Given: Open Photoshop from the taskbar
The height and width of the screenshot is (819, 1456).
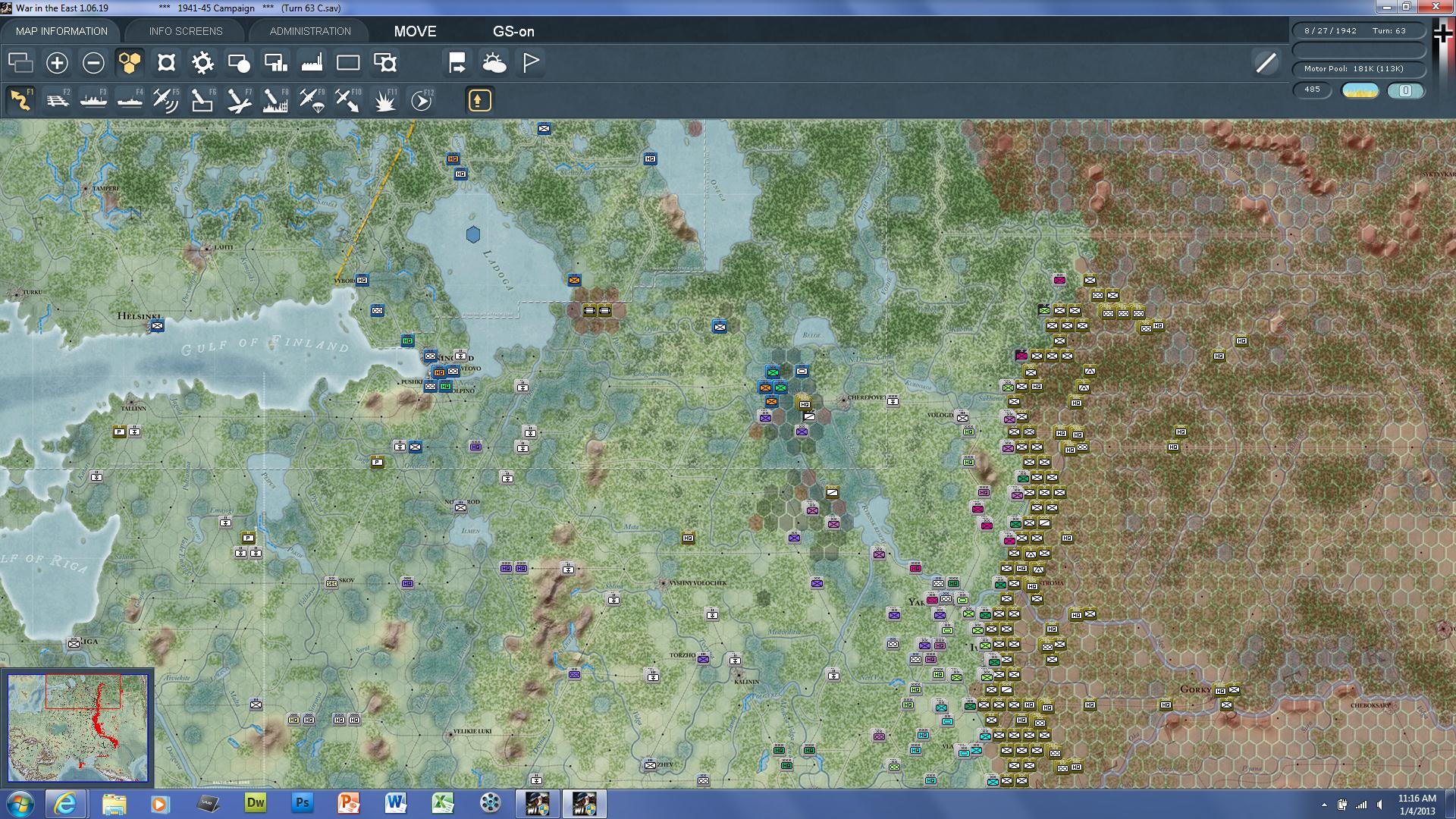Looking at the screenshot, I should (x=303, y=803).
